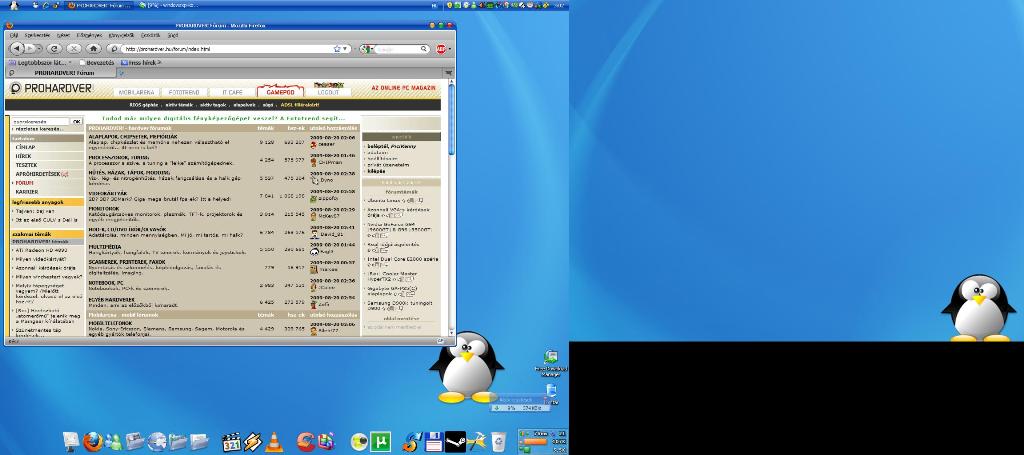Select the PROHARDVER! Fórum browser tab

pyautogui.click(x=62, y=72)
